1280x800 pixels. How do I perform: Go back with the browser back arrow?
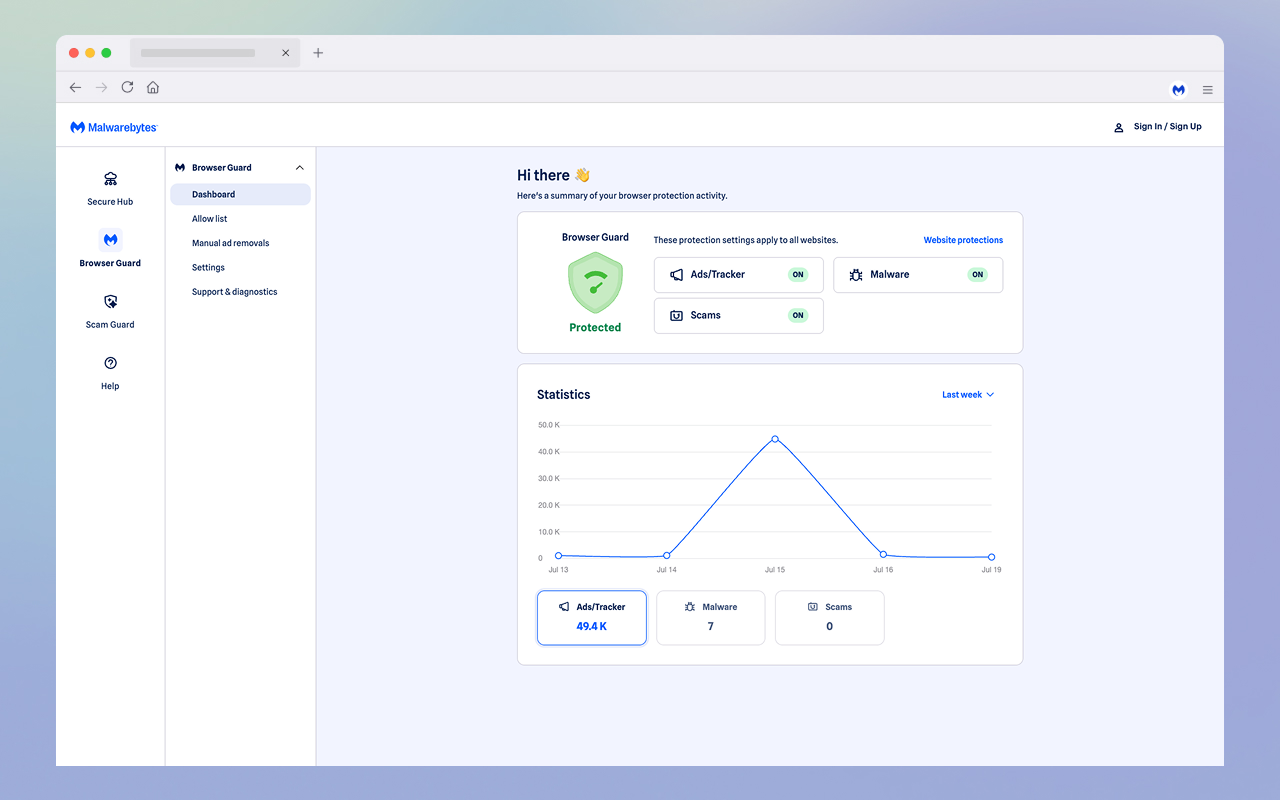[x=75, y=87]
